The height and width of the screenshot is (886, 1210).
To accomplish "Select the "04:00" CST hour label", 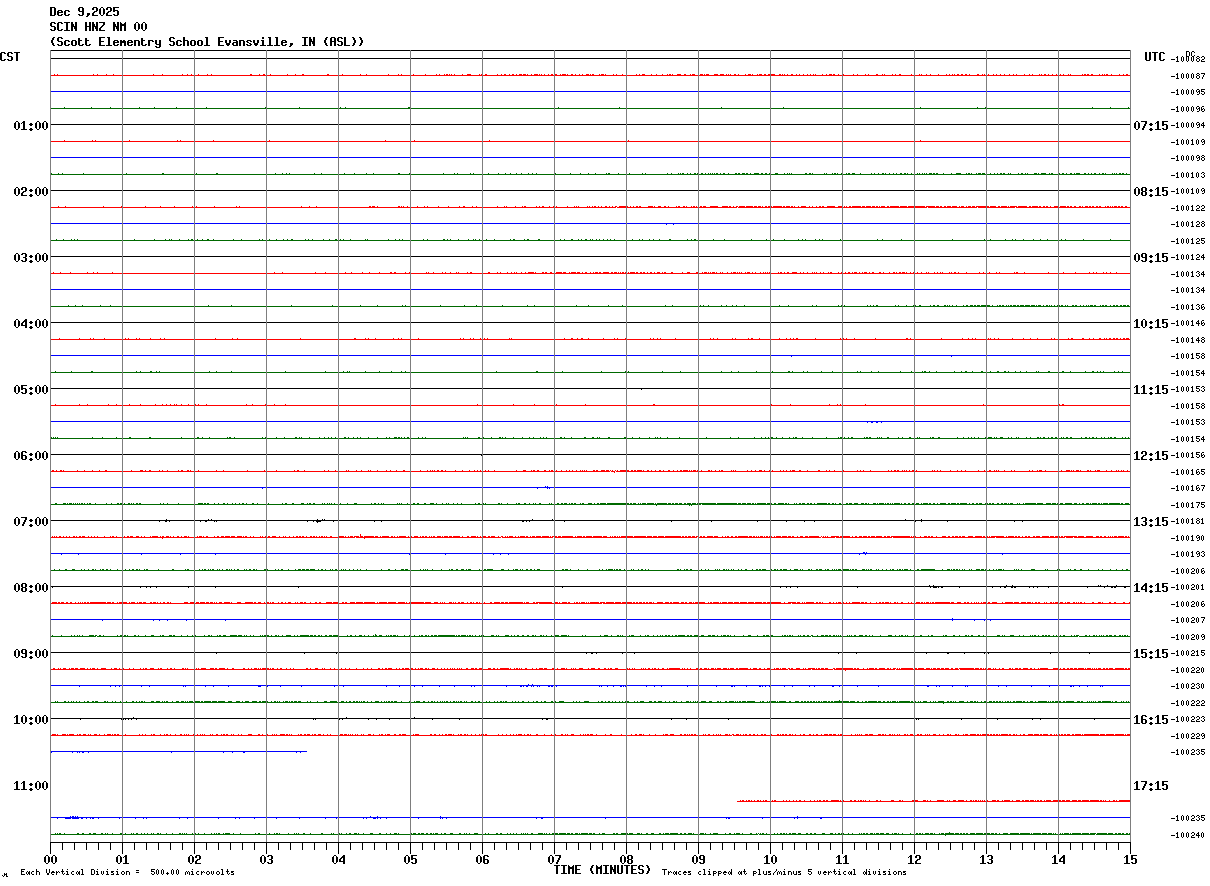I will coord(31,324).
